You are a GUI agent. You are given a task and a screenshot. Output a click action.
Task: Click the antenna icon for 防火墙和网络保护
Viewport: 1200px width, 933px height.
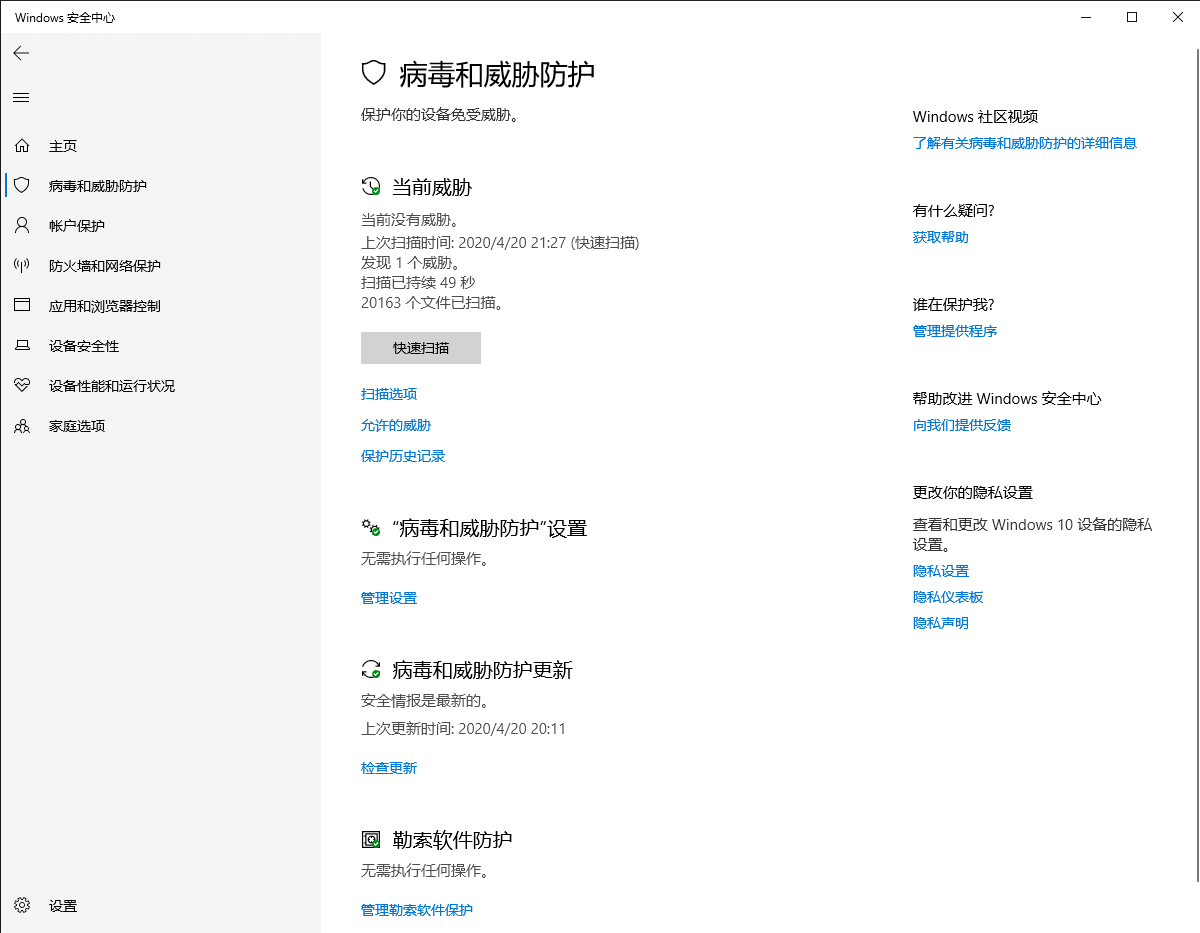pyautogui.click(x=22, y=266)
